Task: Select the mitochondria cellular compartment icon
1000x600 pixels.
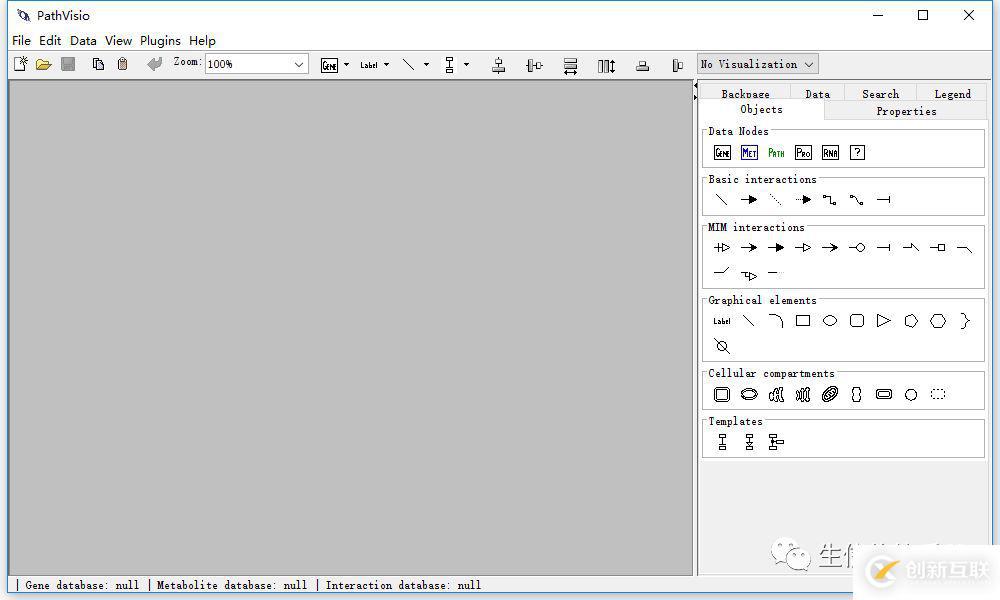Action: pos(830,395)
